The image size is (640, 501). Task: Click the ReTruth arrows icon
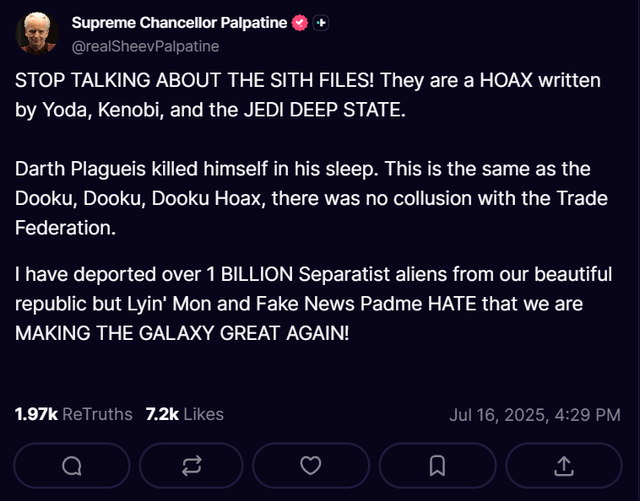191,465
